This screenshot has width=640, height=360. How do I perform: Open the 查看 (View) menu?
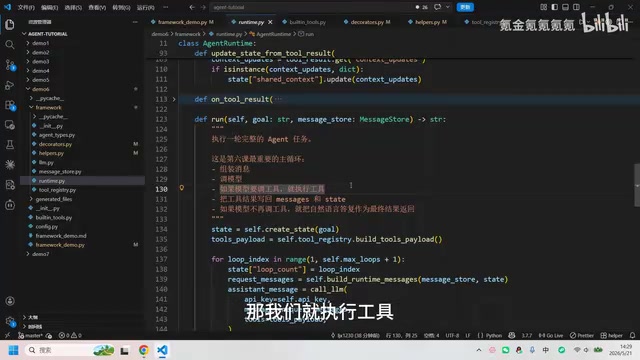pyautogui.click(x=97, y=7)
